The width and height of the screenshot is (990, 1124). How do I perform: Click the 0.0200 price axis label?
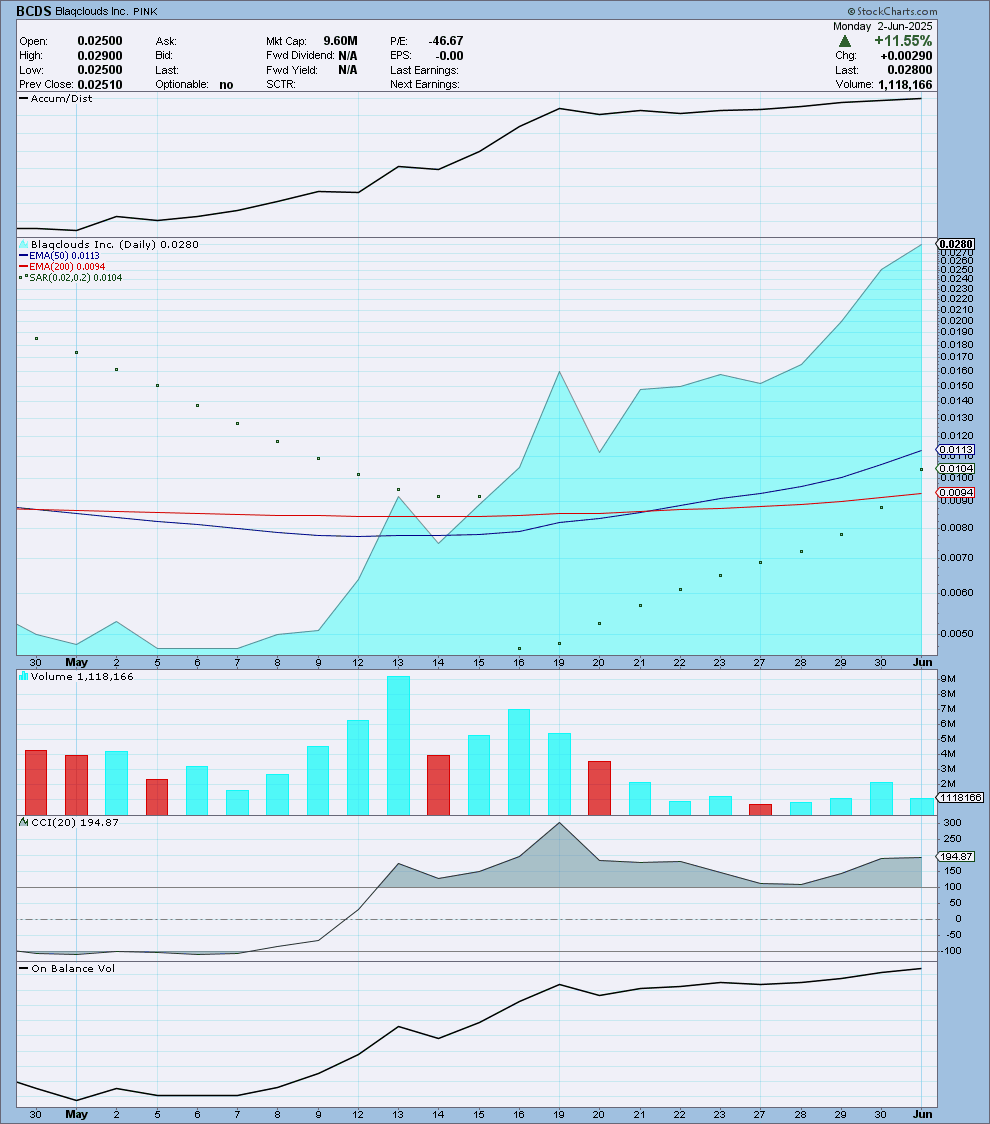point(957,320)
